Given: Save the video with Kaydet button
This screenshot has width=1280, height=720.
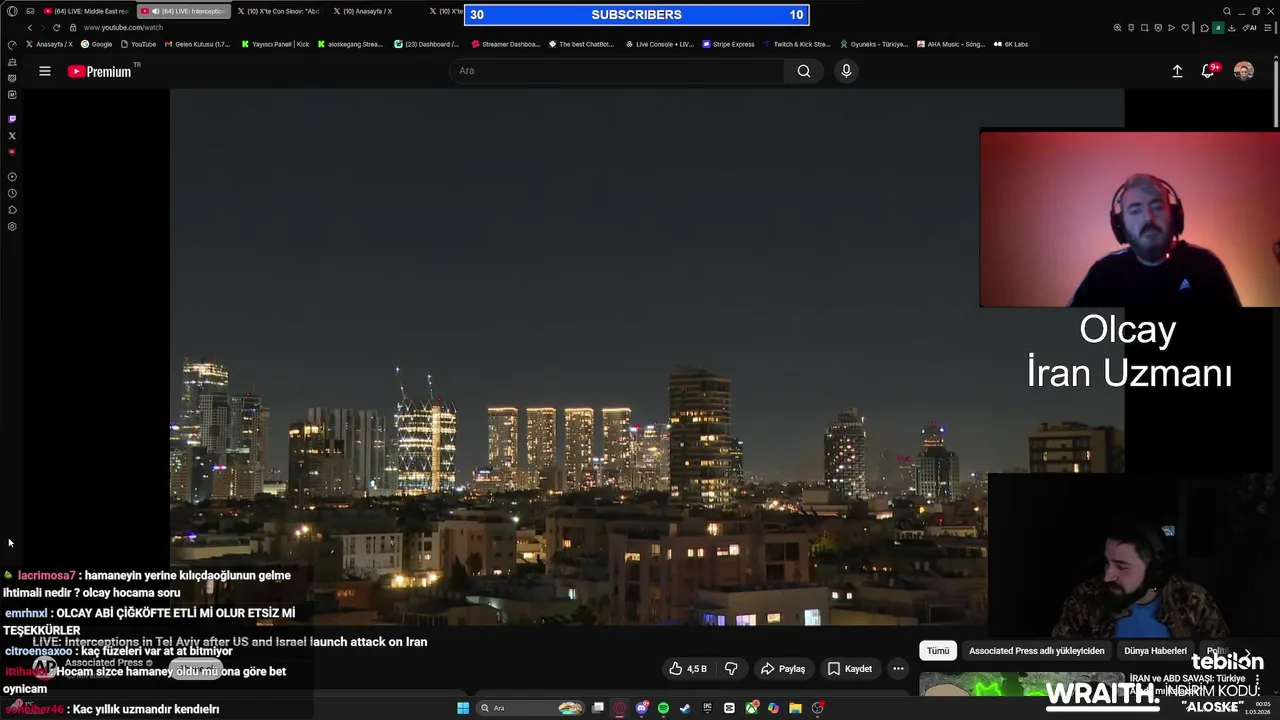Looking at the screenshot, I should pos(849,669).
